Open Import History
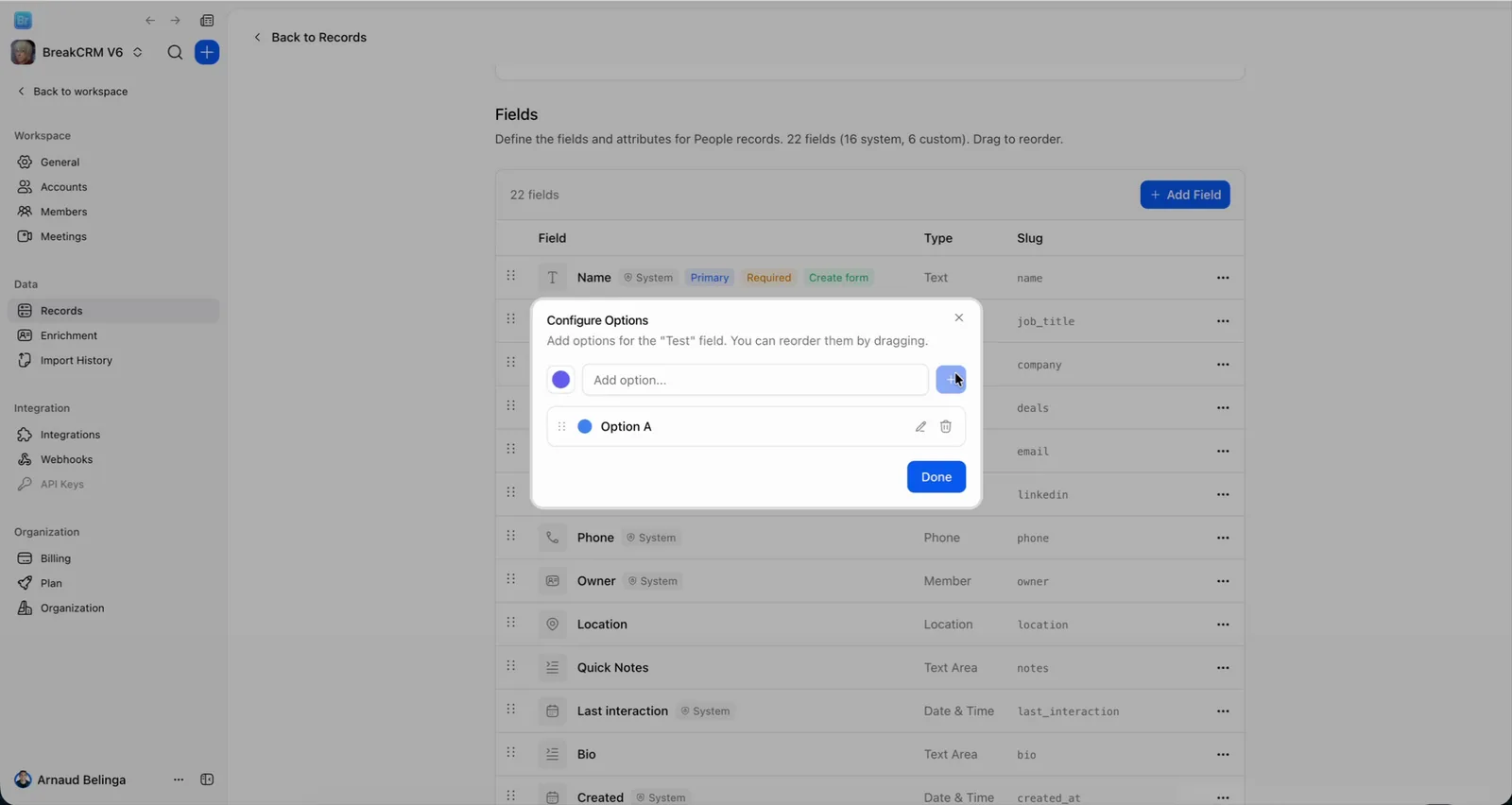Viewport: 1512px width, 805px height. coord(113,360)
